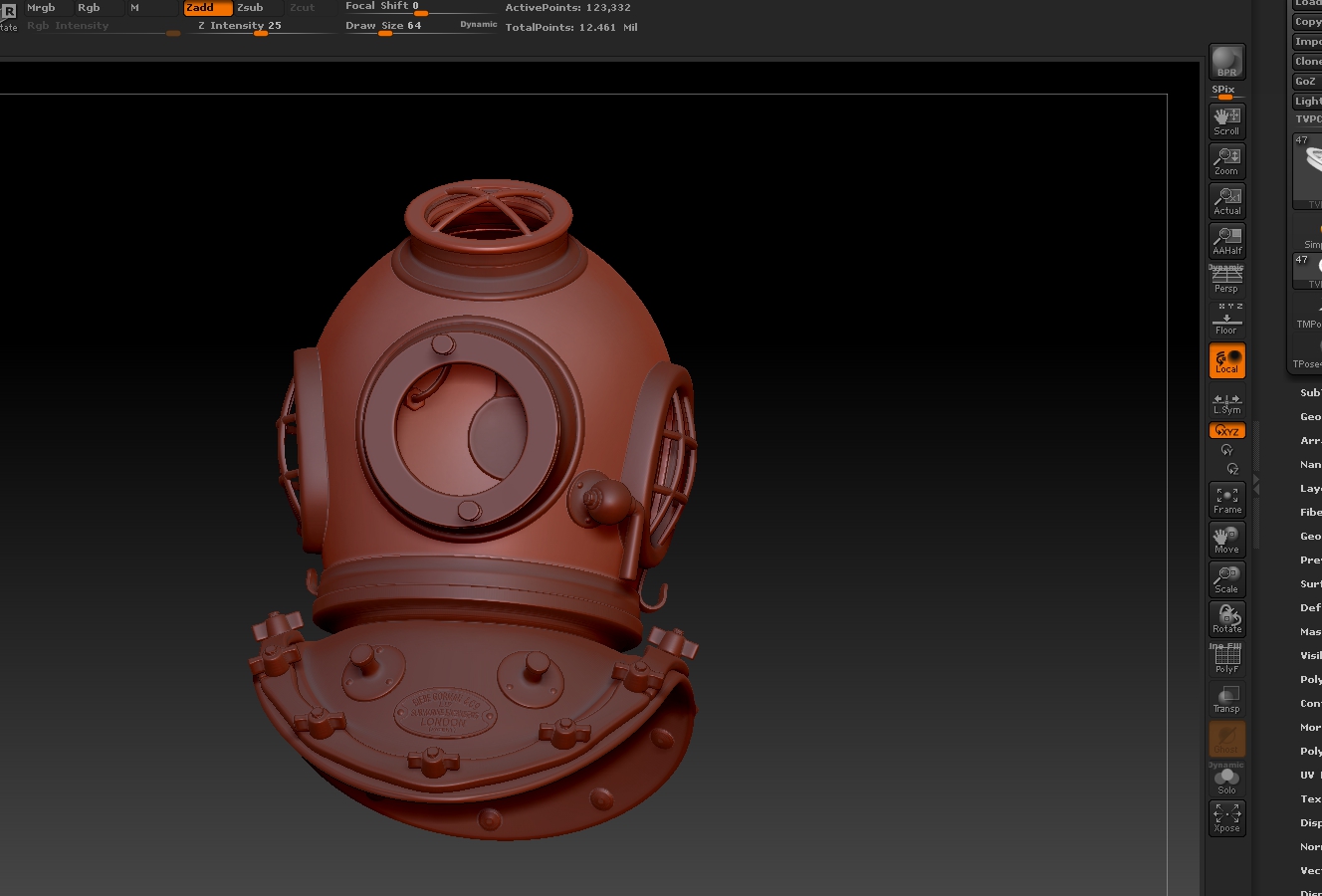Select the second tool thumbnail labeled 47
1322x896 pixels.
(1307, 271)
